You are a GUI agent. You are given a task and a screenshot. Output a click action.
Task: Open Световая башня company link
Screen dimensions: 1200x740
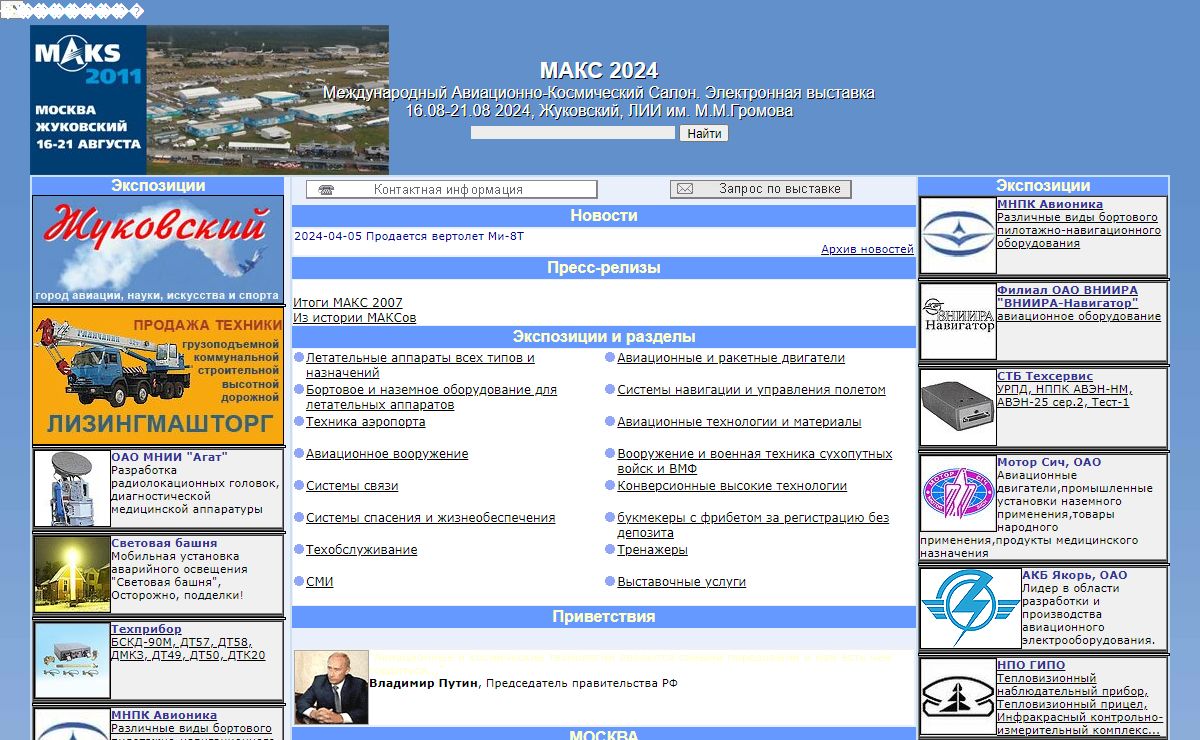pyautogui.click(x=164, y=543)
